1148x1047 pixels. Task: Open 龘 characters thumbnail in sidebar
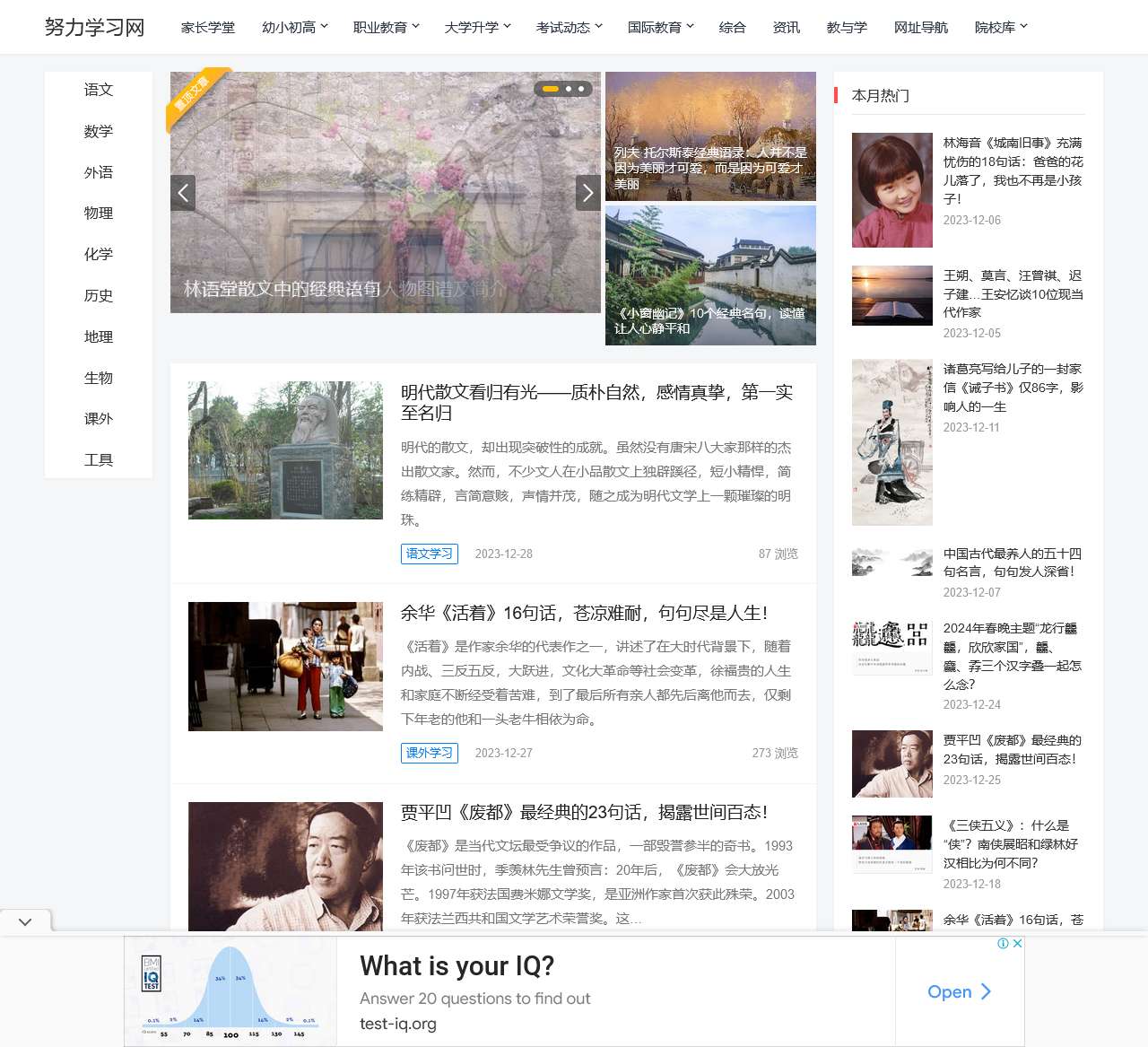[892, 647]
